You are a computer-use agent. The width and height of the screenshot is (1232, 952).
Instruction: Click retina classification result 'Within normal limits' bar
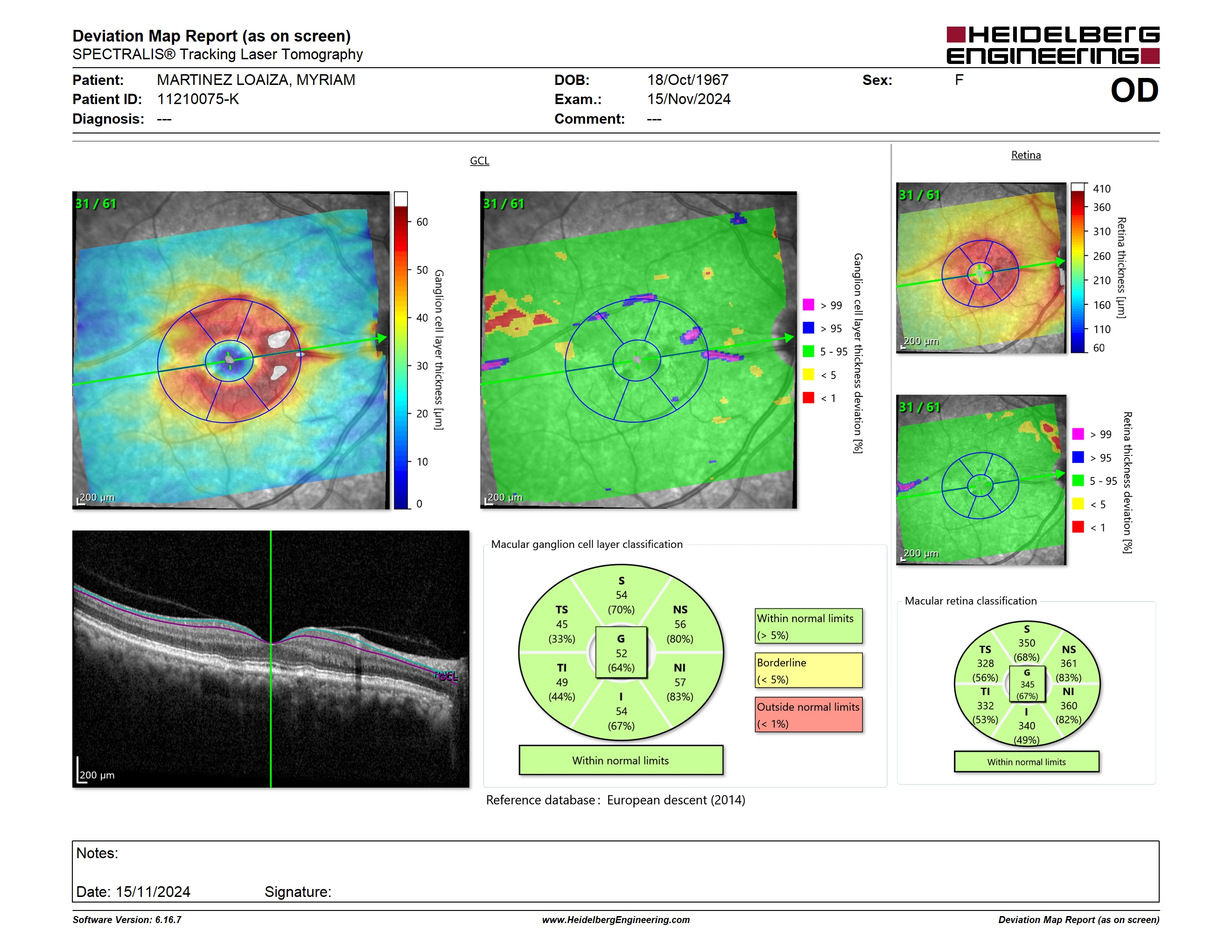click(1026, 762)
